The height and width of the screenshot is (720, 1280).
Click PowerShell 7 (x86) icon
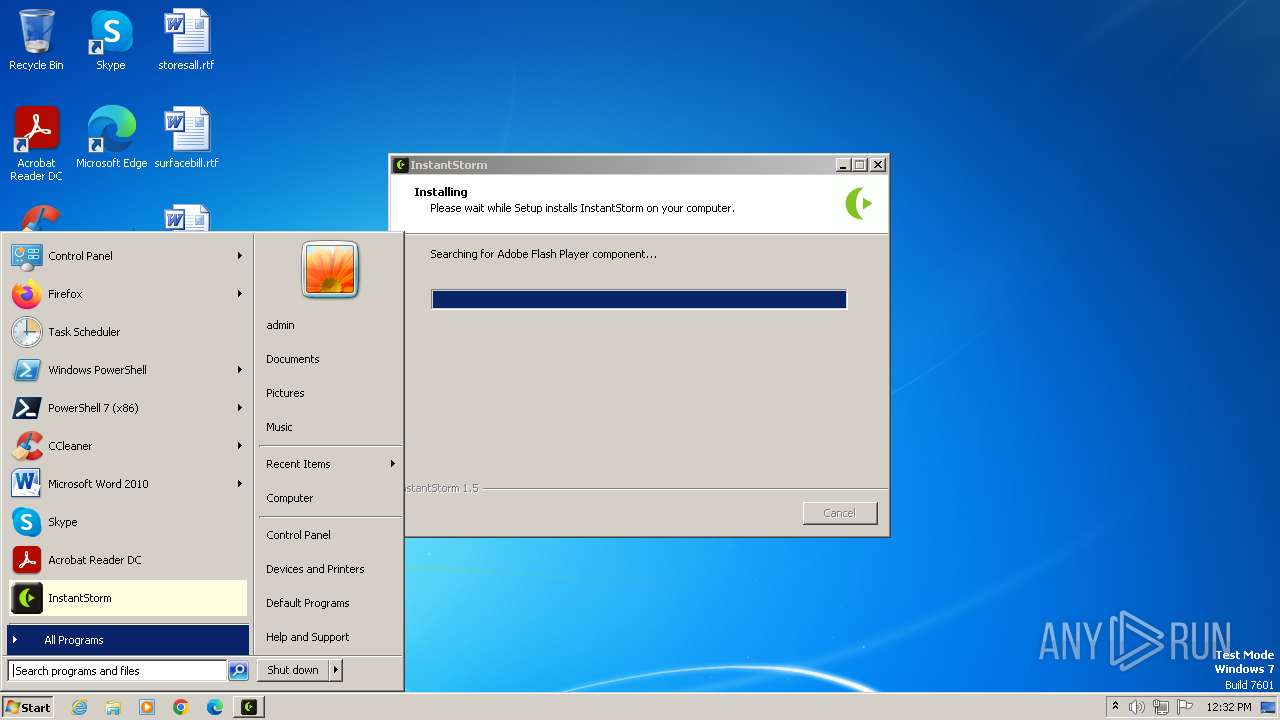27,408
